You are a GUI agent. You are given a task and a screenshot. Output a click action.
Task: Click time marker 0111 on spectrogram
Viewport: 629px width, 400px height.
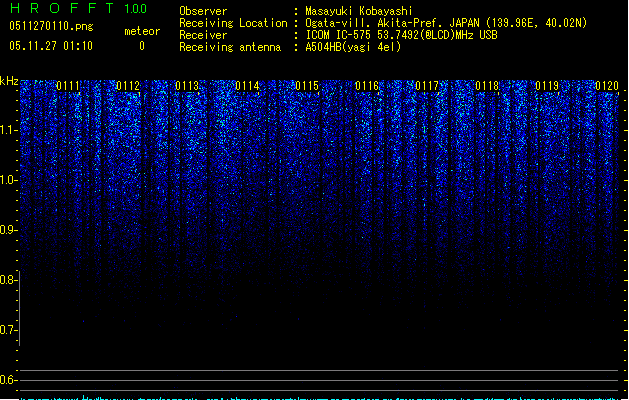click(68, 86)
